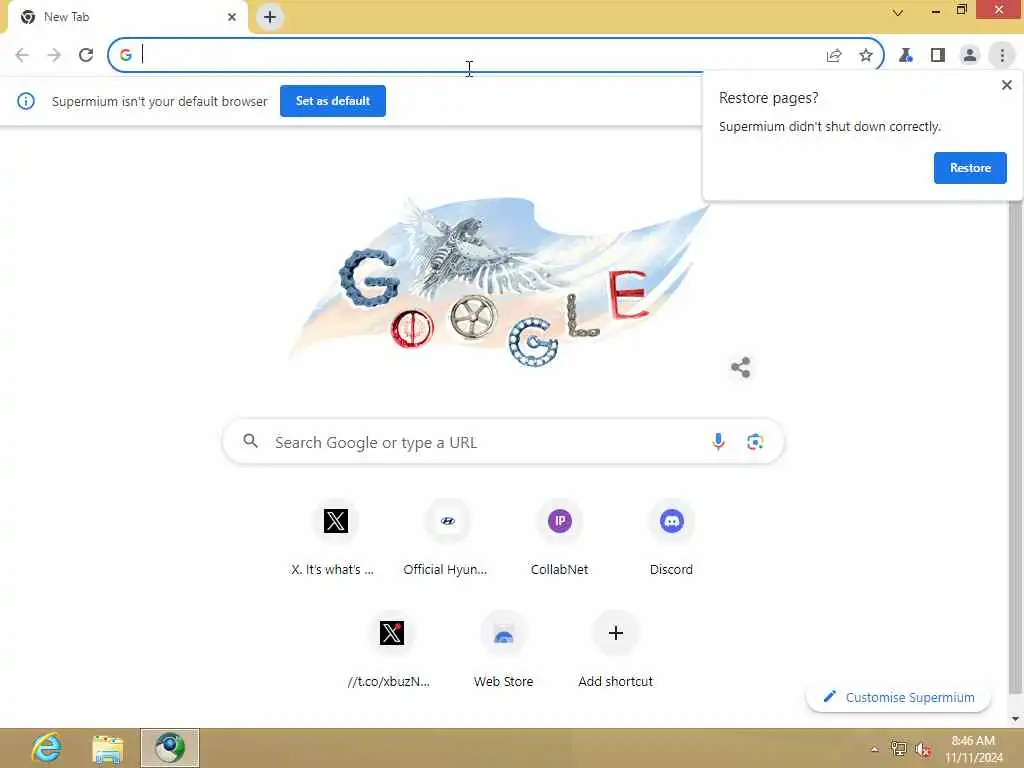The height and width of the screenshot is (768, 1024).
Task: Select the New Tab tab
Action: pyautogui.click(x=127, y=17)
